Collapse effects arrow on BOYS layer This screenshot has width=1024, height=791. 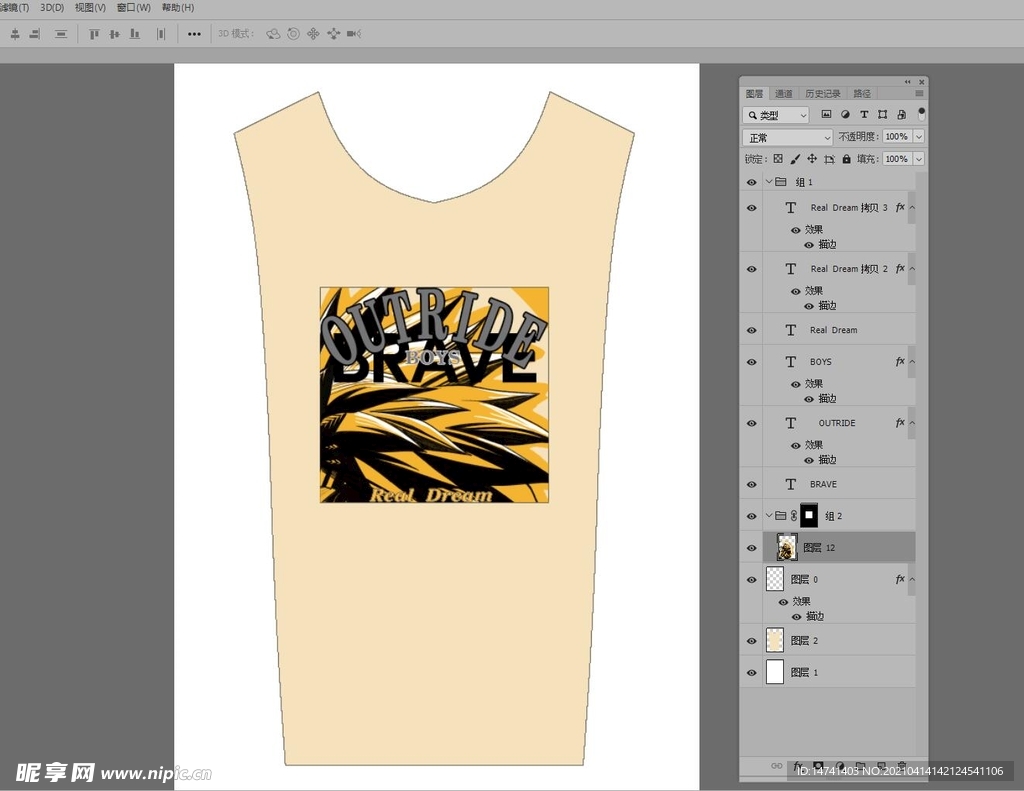pyautogui.click(x=912, y=362)
